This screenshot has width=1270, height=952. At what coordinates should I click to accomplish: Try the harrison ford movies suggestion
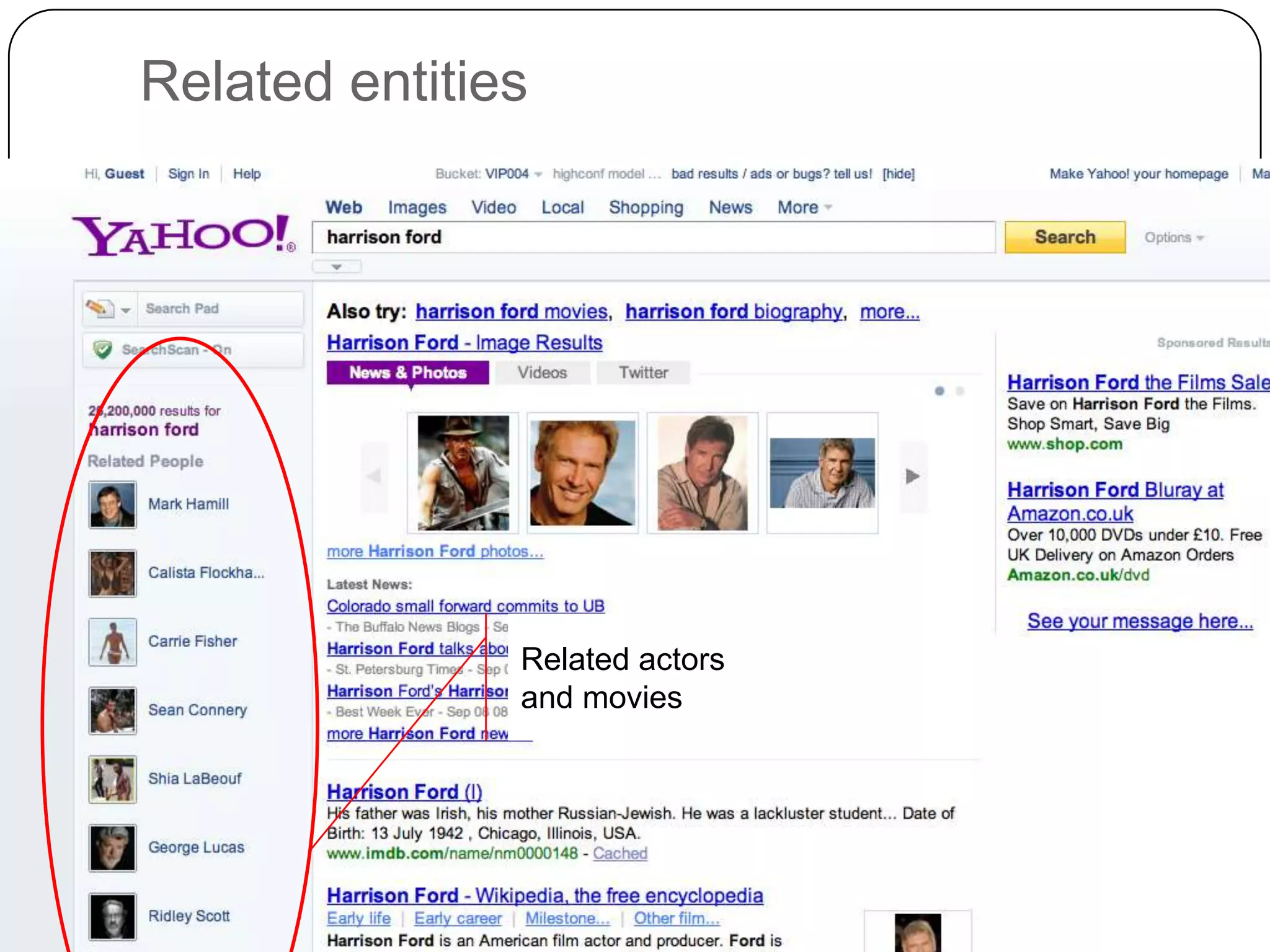pyautogui.click(x=512, y=311)
